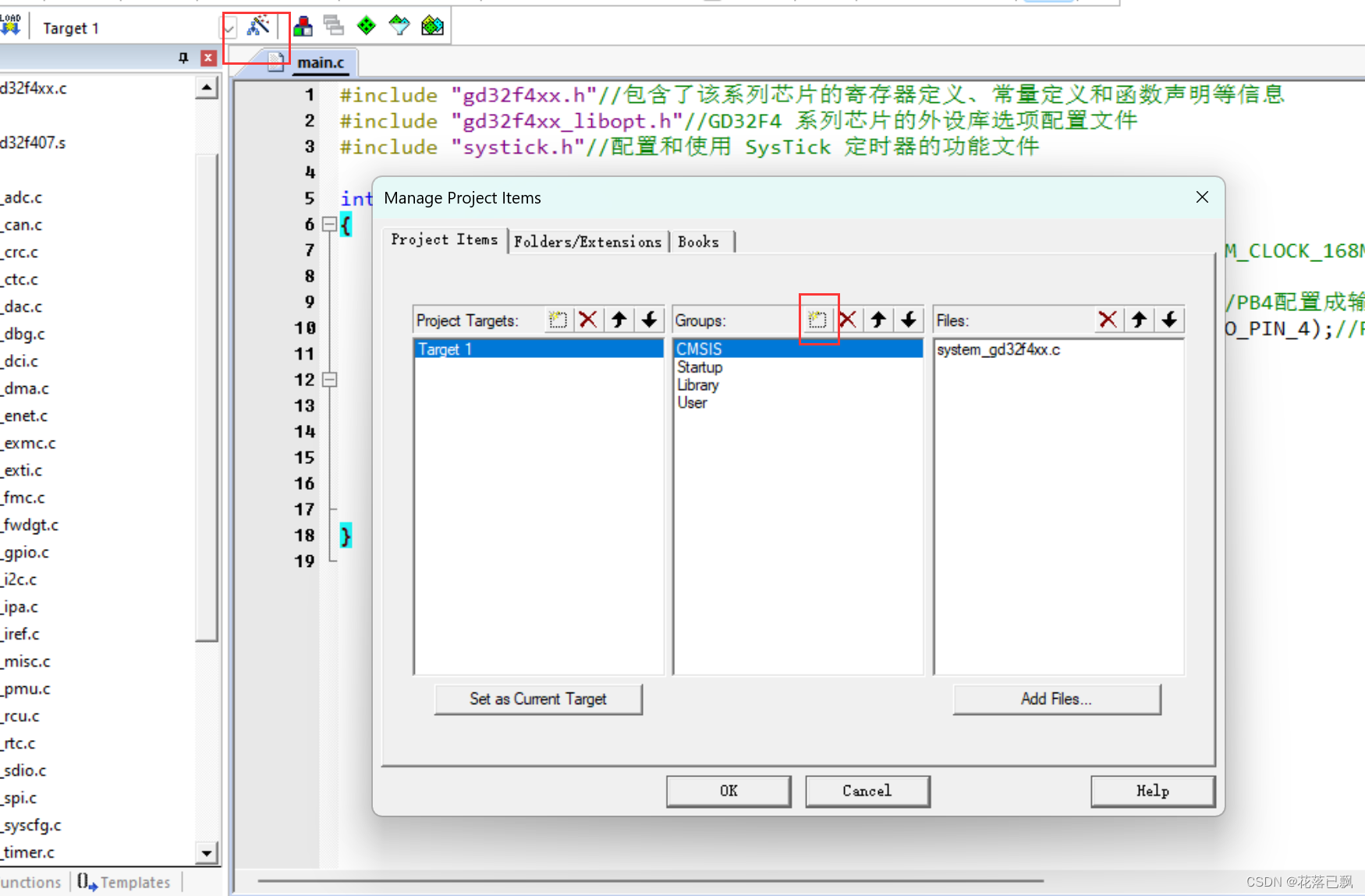Close the Manage Project Items dialog

pyautogui.click(x=1202, y=197)
